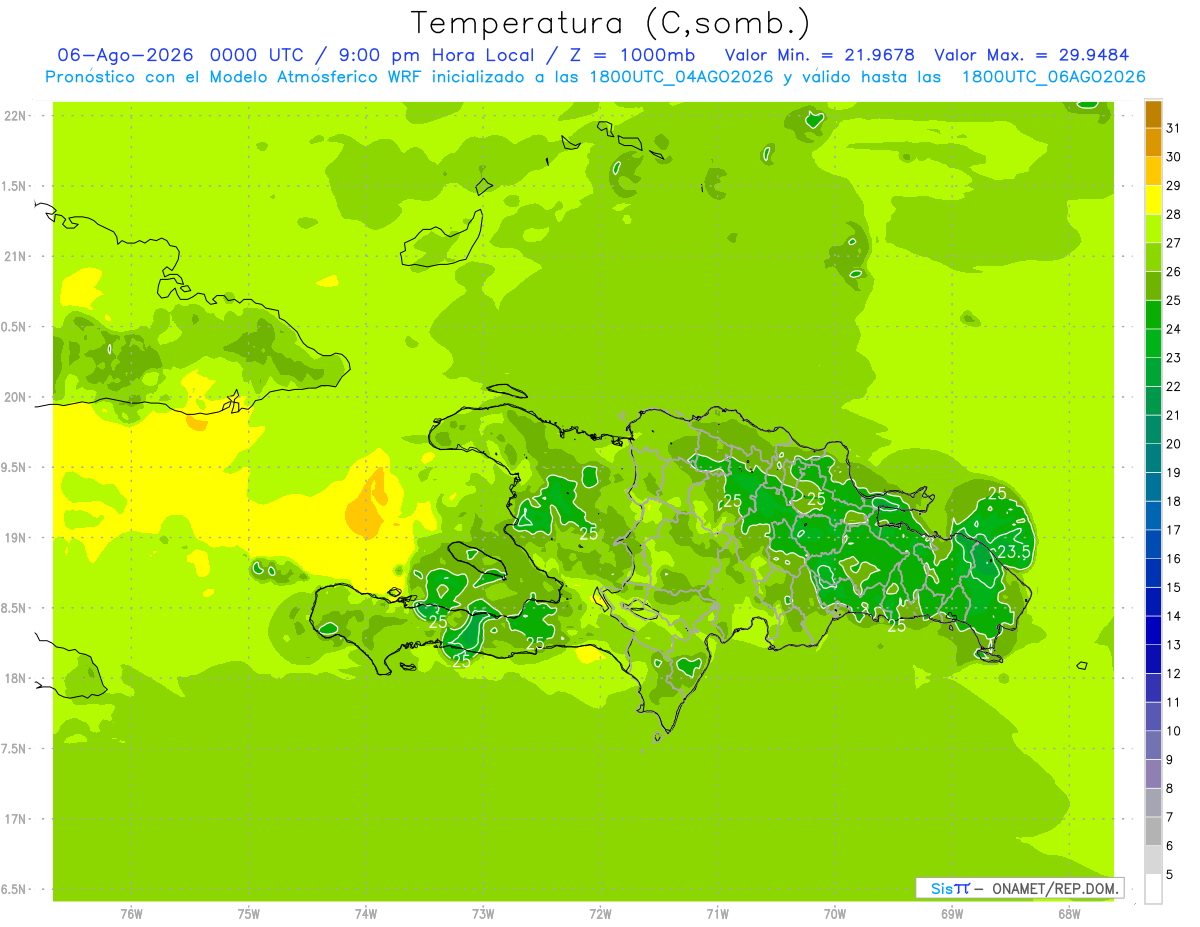Click the longitude axis label "73W"
The height and width of the screenshot is (927, 1200).
(x=483, y=914)
